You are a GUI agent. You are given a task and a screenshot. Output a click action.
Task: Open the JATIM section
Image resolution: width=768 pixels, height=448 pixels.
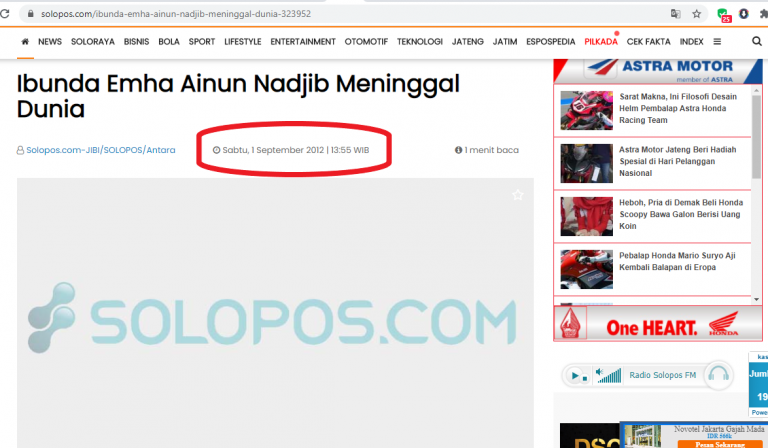[x=505, y=42]
